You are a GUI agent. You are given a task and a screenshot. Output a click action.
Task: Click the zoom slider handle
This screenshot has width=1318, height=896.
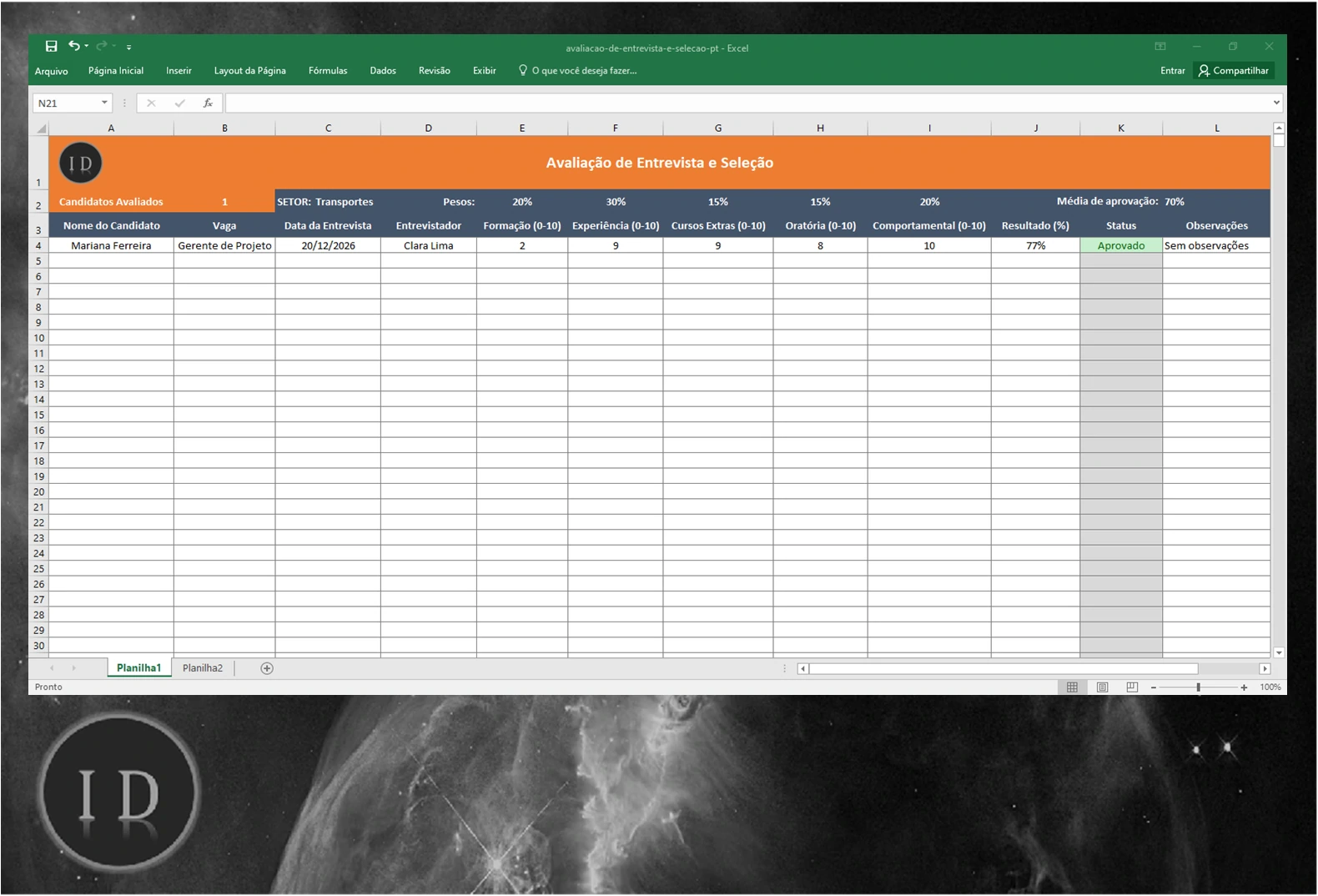coord(1199,687)
